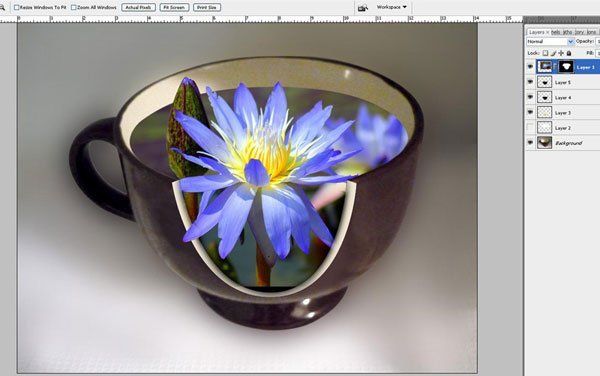The height and width of the screenshot is (376, 600).
Task: Click the Actual Pixels button
Action: pos(139,7)
